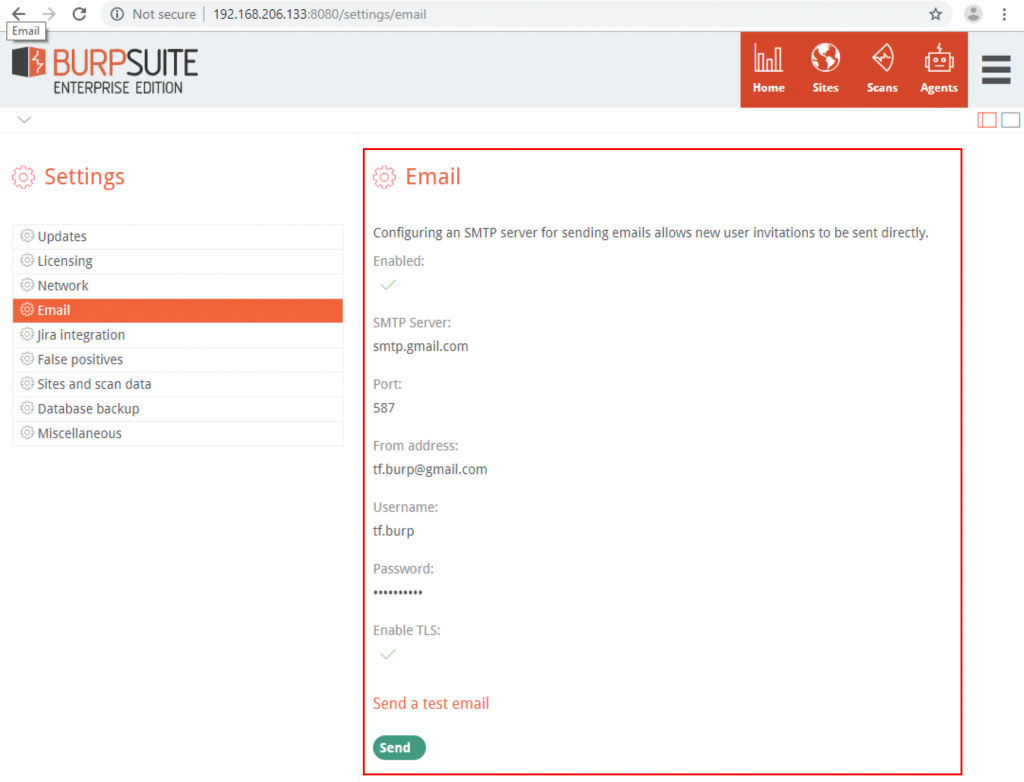Open the hamburger main menu

coord(996,70)
